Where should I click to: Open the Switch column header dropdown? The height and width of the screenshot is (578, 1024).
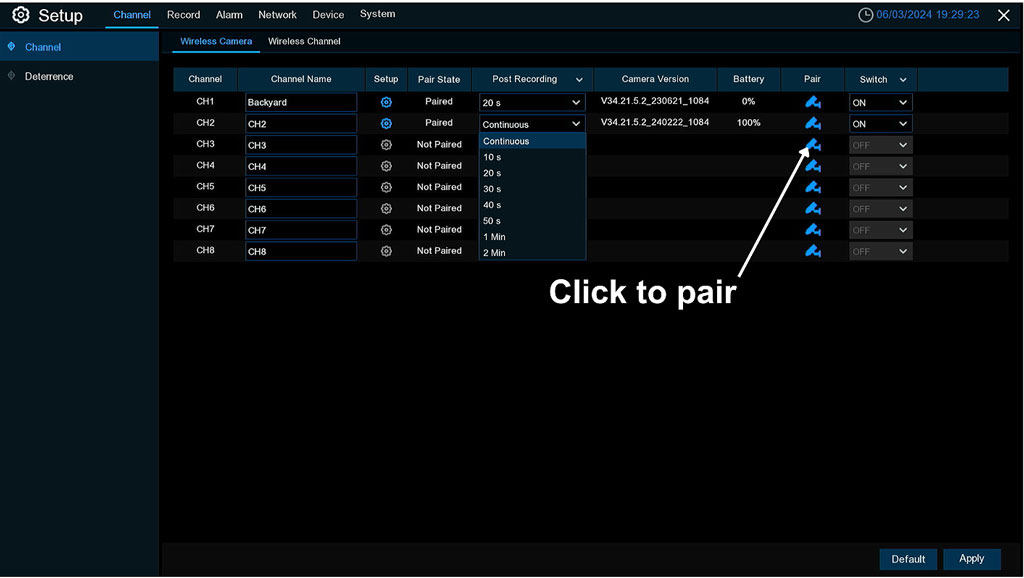coord(902,80)
